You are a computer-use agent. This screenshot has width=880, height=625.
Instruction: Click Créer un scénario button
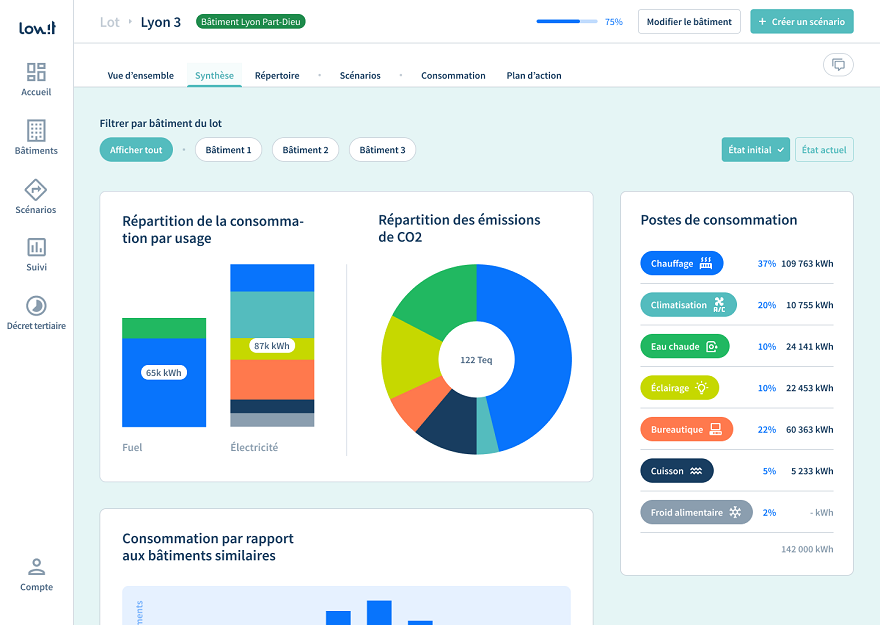802,22
